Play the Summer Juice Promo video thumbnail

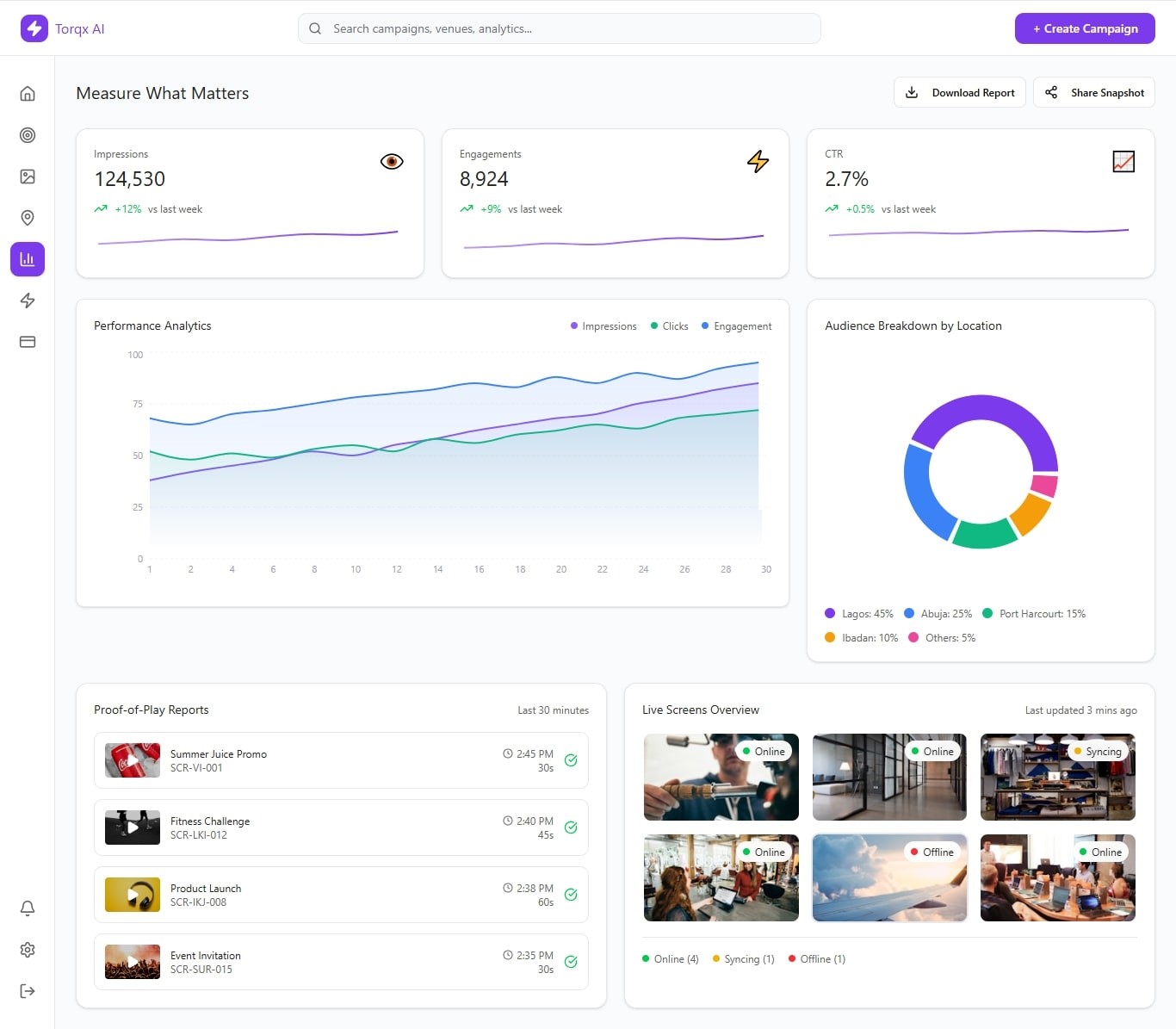[x=133, y=760]
